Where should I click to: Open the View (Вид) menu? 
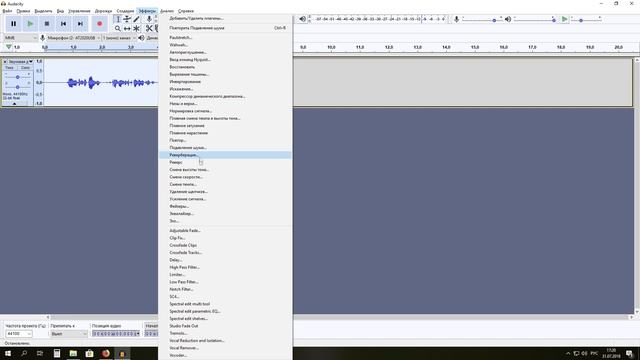[x=60, y=11]
